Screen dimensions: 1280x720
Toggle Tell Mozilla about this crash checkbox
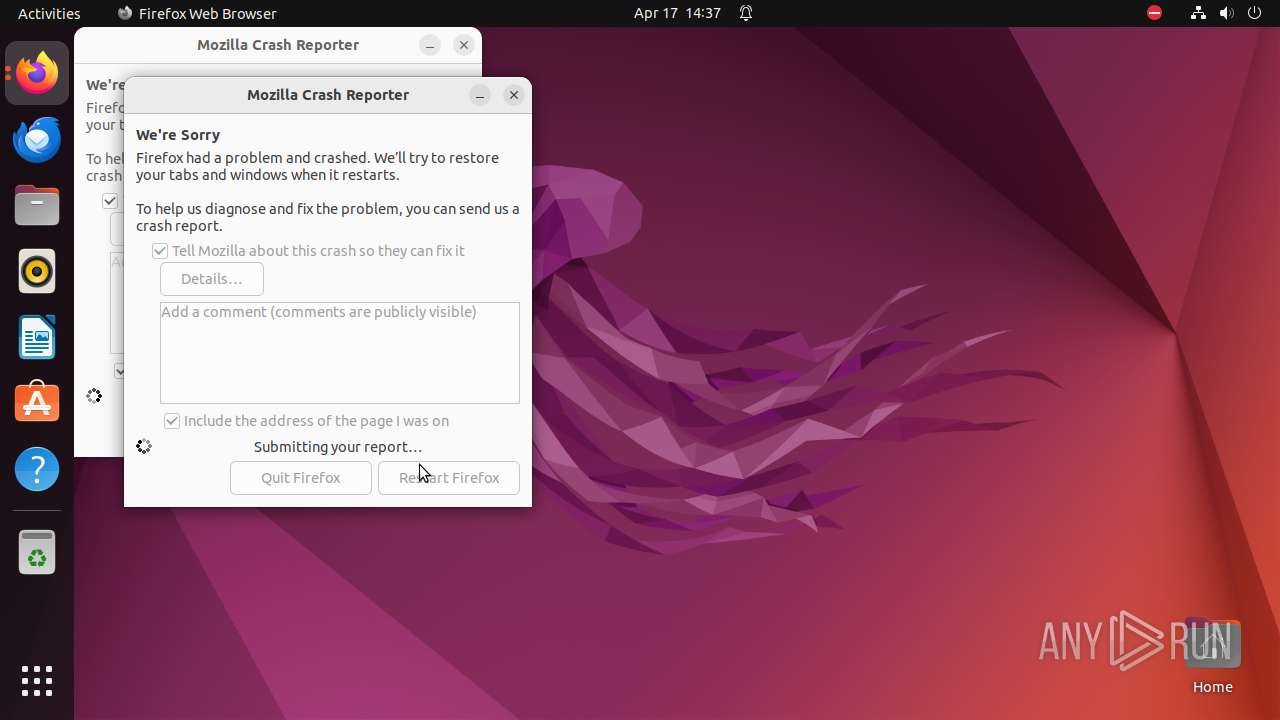pyautogui.click(x=160, y=251)
